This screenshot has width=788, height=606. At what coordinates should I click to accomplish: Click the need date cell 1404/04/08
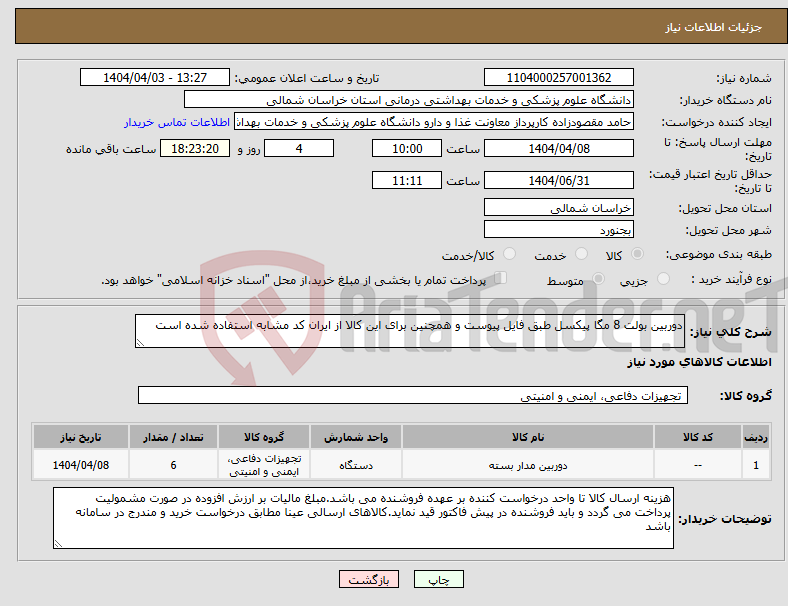point(81,465)
